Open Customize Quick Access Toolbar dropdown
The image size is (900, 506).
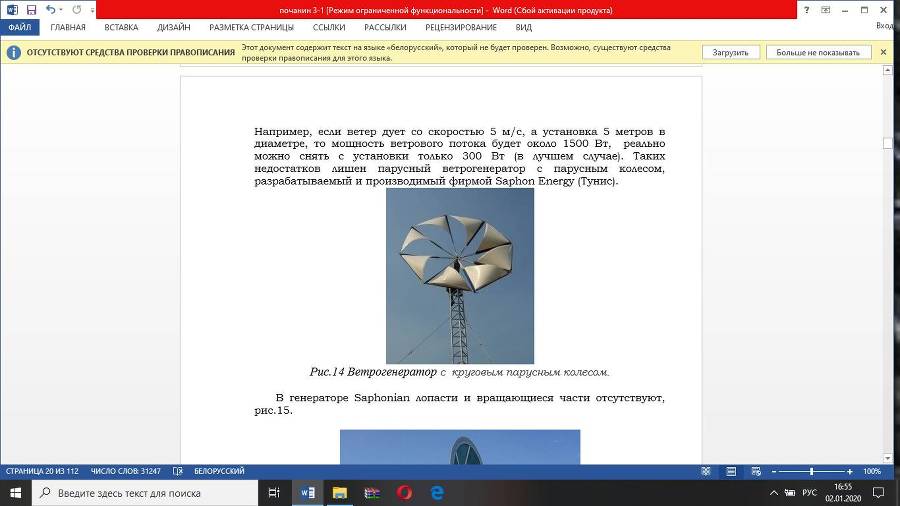point(92,10)
